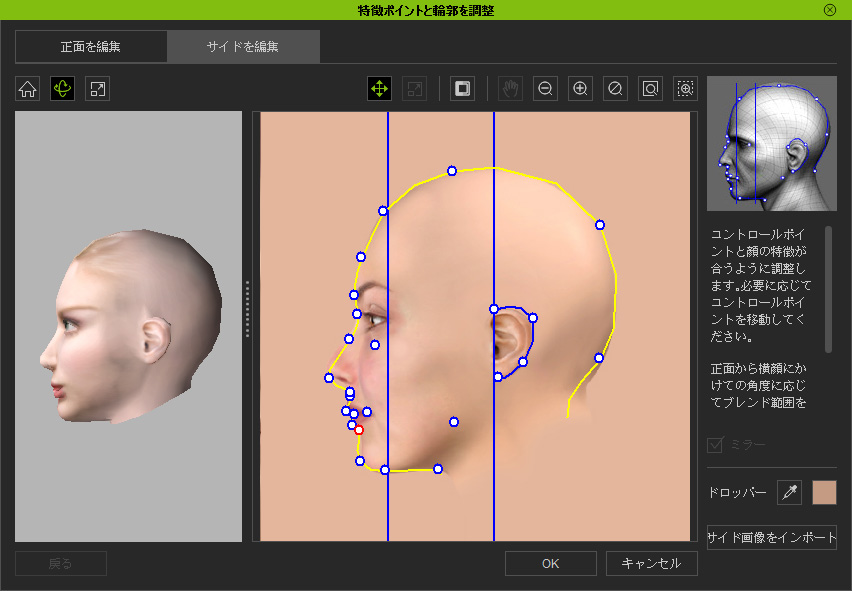Select the control point at the nose tip
Screen dimensions: 852x591
click(329, 378)
